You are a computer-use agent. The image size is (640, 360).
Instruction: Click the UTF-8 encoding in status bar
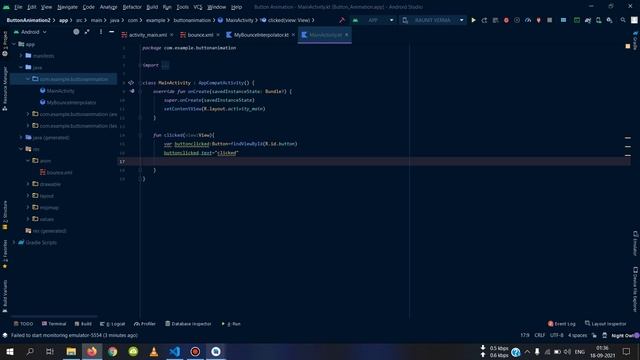click(556, 335)
